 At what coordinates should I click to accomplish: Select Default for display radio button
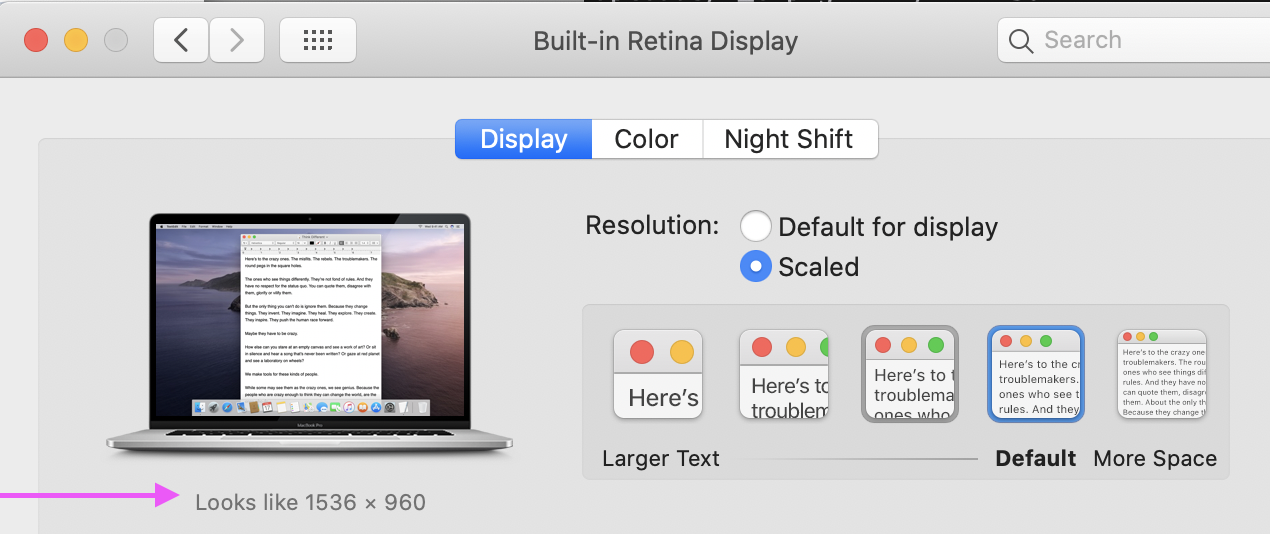(x=756, y=227)
